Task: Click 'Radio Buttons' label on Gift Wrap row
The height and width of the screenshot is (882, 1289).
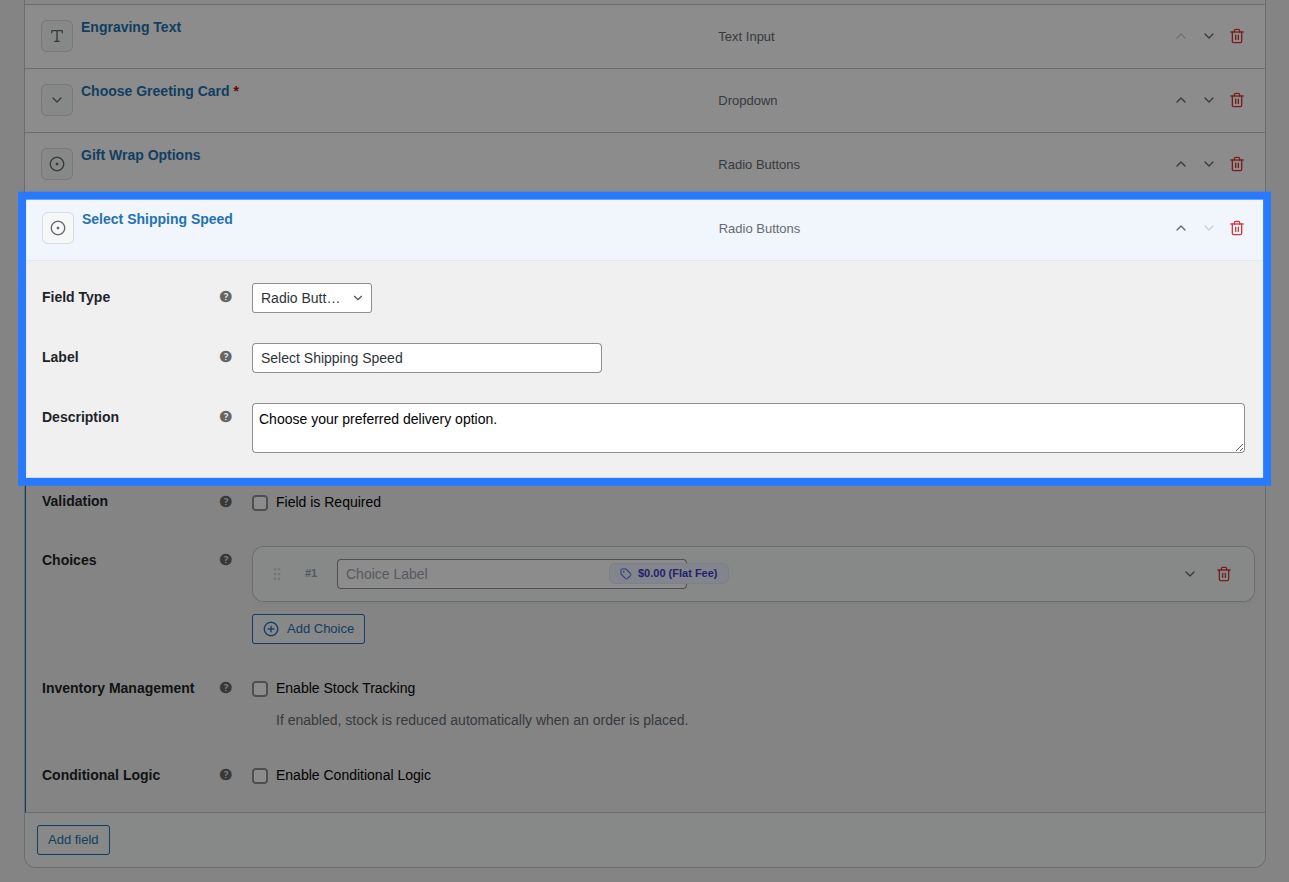Action: [759, 165]
